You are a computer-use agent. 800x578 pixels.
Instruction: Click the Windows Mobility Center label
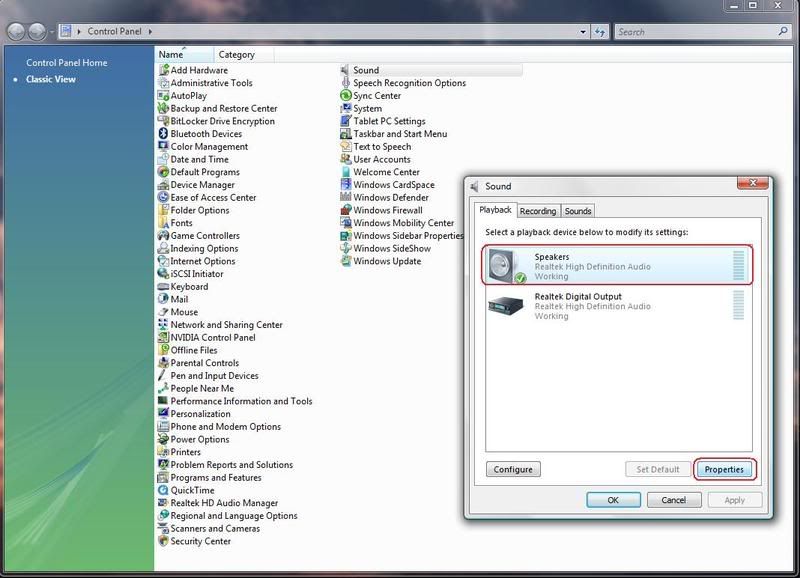pos(404,223)
